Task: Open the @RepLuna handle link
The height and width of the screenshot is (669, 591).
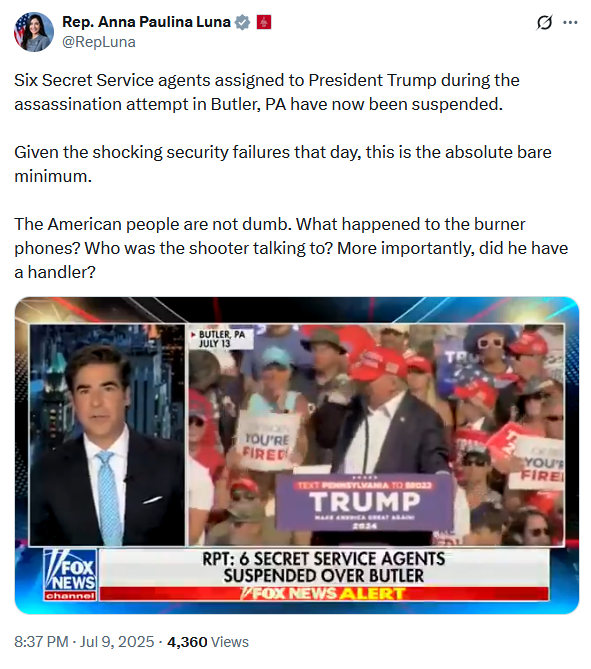Action: click(99, 42)
